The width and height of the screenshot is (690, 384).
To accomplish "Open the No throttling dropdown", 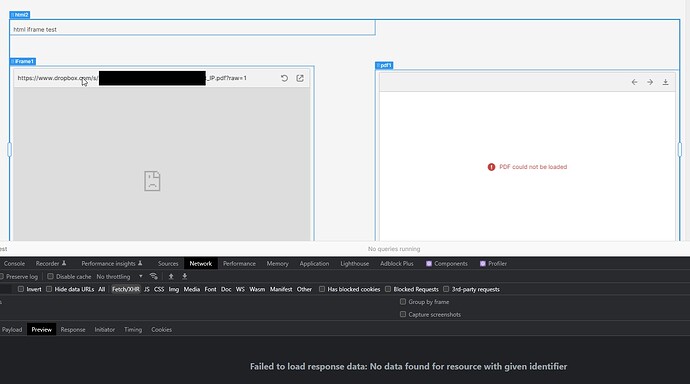I will pyautogui.click(x=119, y=277).
